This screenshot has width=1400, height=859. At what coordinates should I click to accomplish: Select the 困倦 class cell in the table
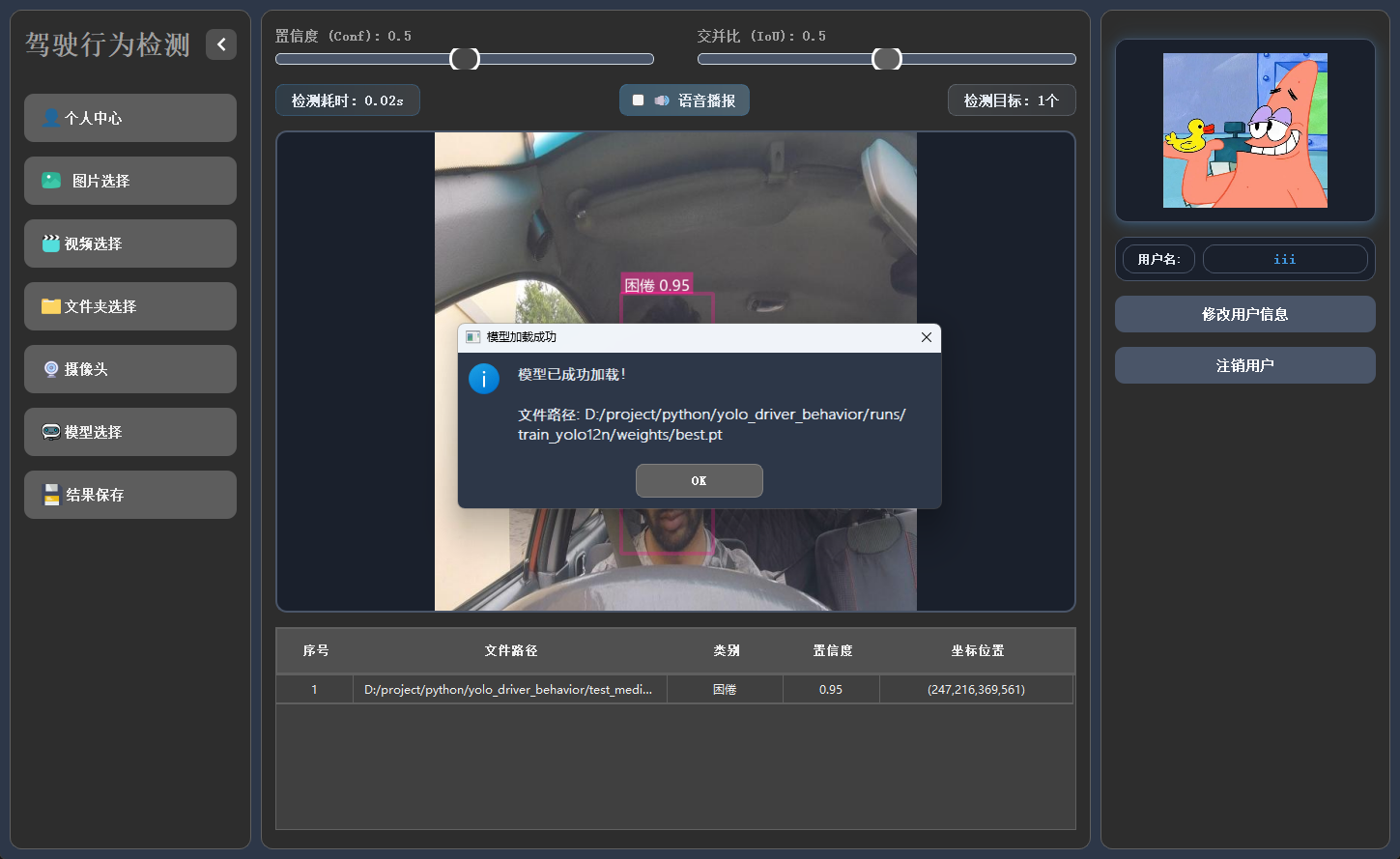[725, 690]
